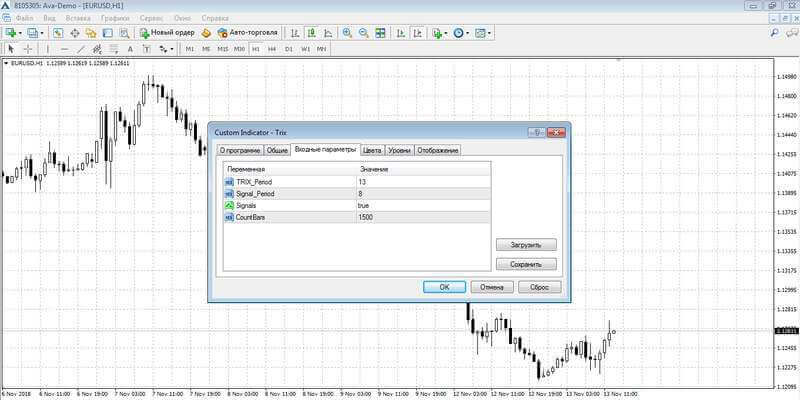Toggle chart shift

418,33
